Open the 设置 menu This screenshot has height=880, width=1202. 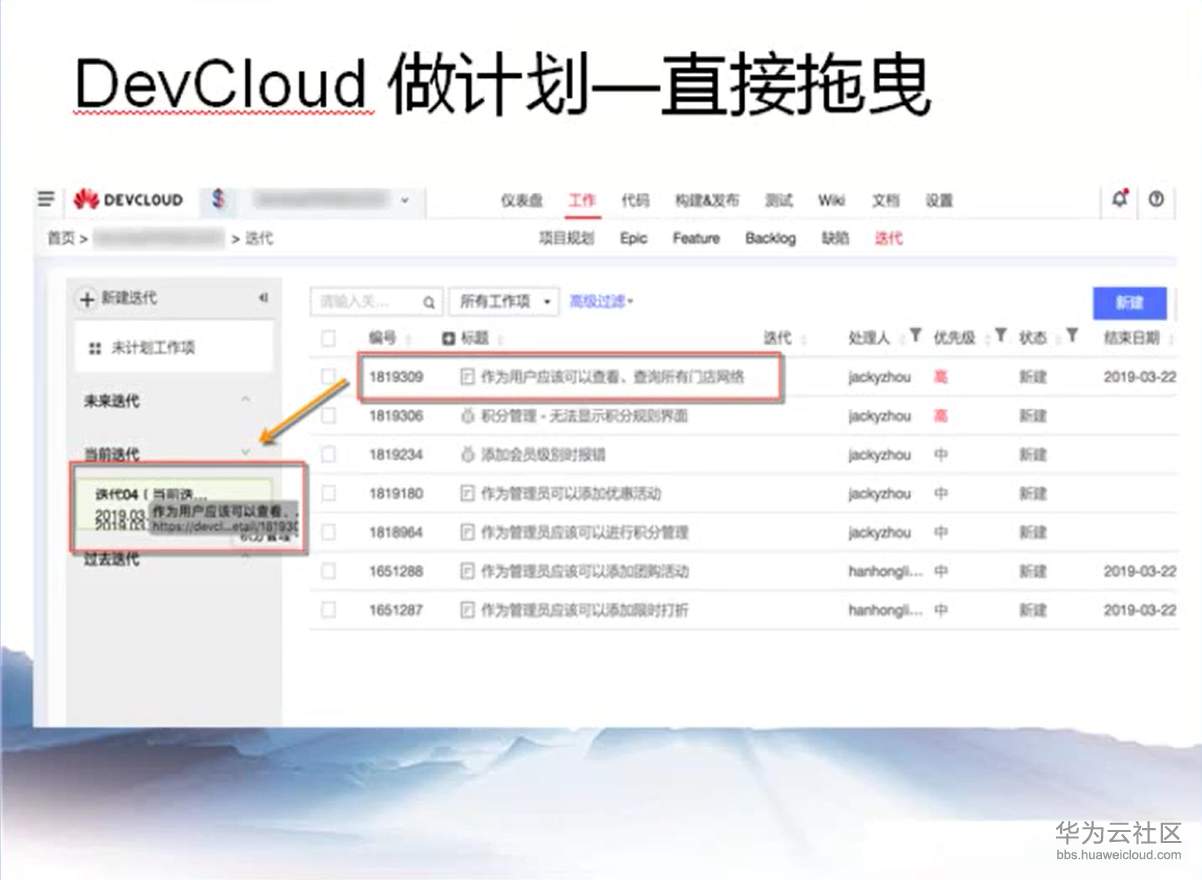pos(939,200)
